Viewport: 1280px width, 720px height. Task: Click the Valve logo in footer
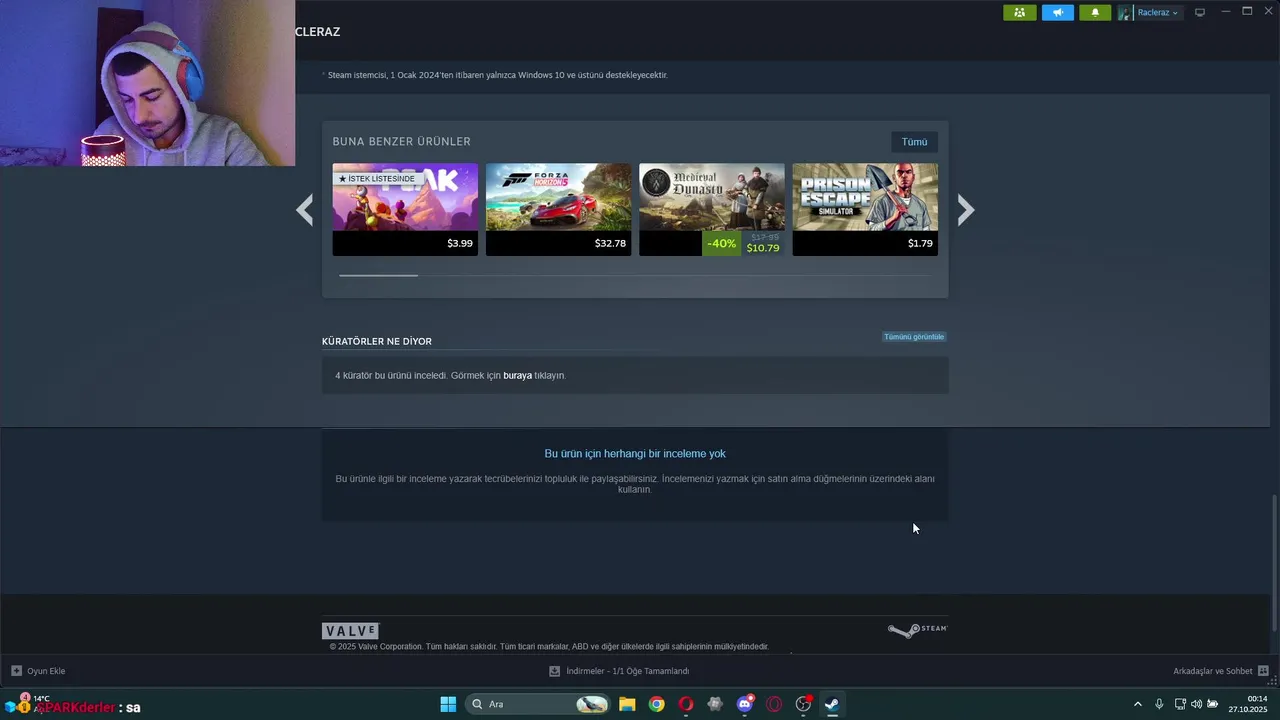[x=350, y=631]
